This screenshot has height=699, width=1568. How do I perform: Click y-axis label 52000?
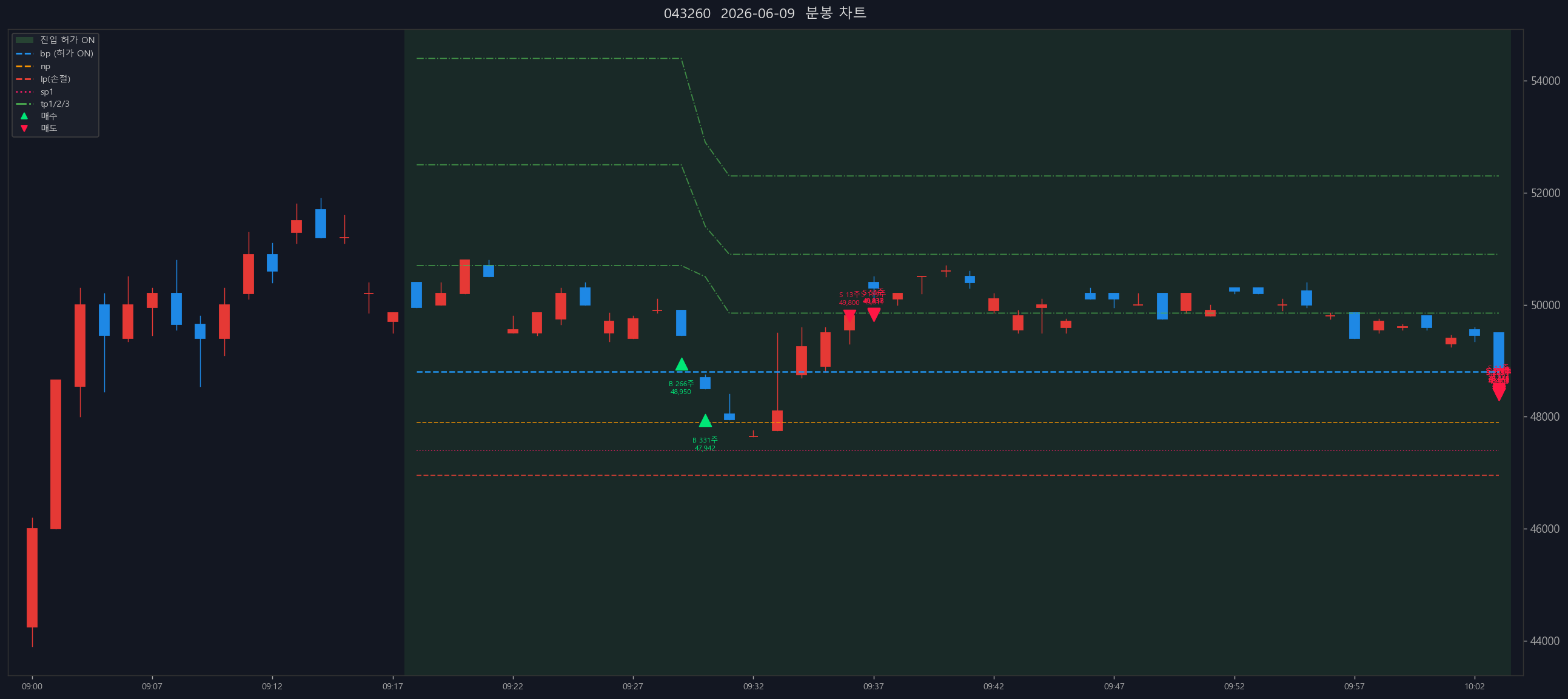click(1546, 193)
